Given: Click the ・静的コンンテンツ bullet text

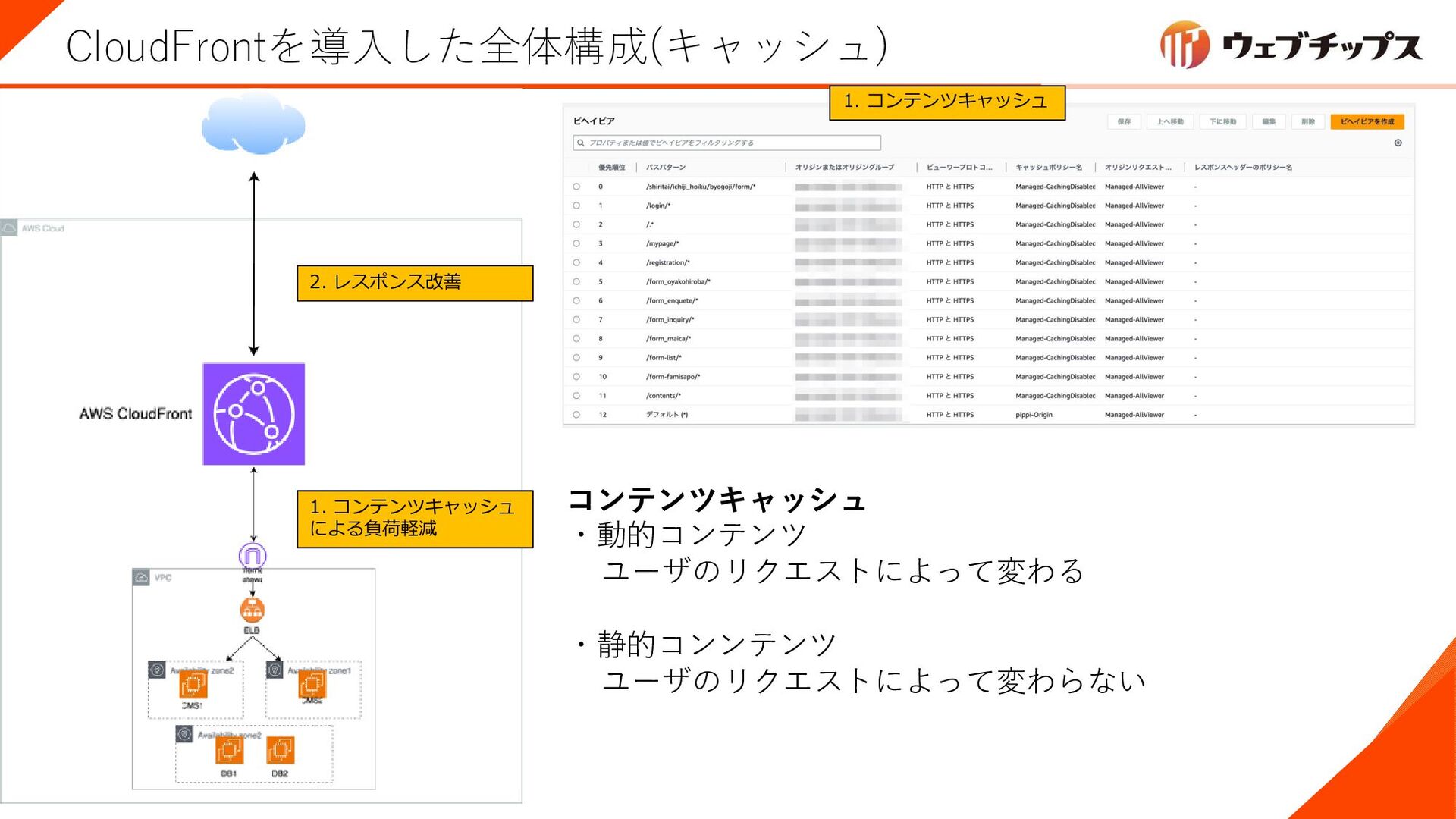Looking at the screenshot, I should [x=704, y=645].
